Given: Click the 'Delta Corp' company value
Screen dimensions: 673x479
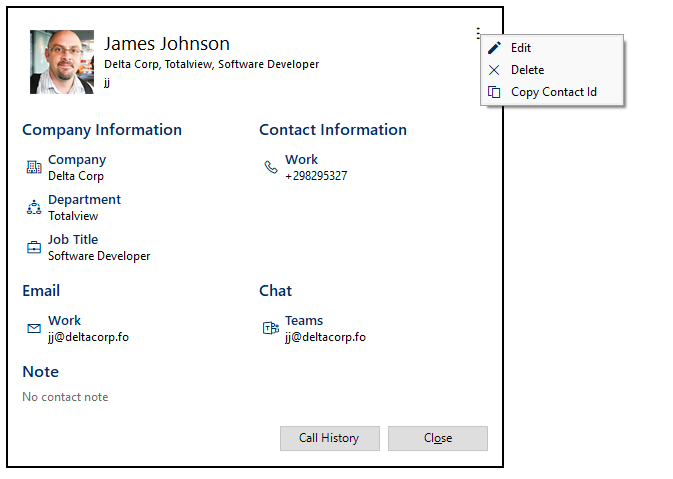Looking at the screenshot, I should point(76,176).
